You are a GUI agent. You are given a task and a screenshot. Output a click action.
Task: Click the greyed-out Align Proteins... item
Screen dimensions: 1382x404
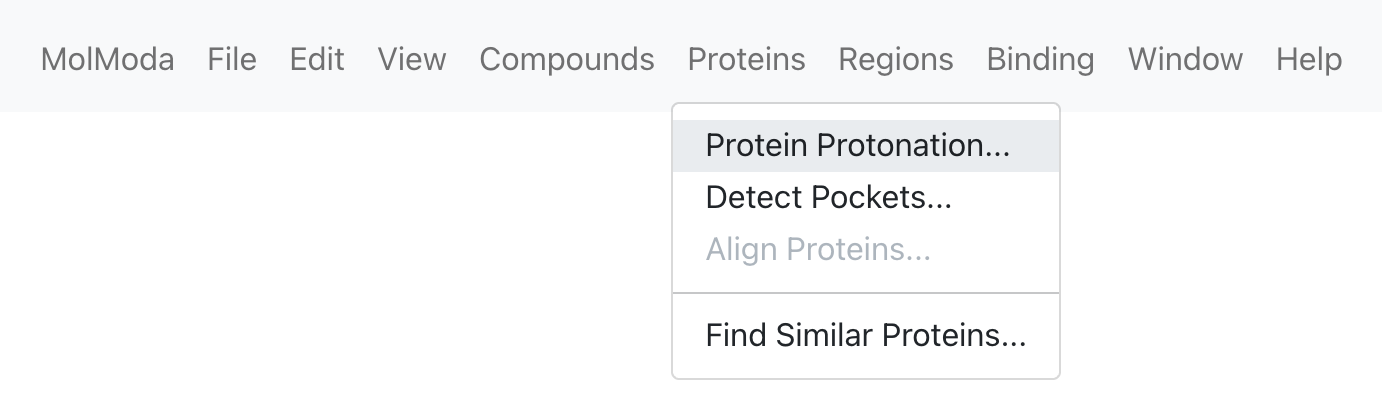866,249
